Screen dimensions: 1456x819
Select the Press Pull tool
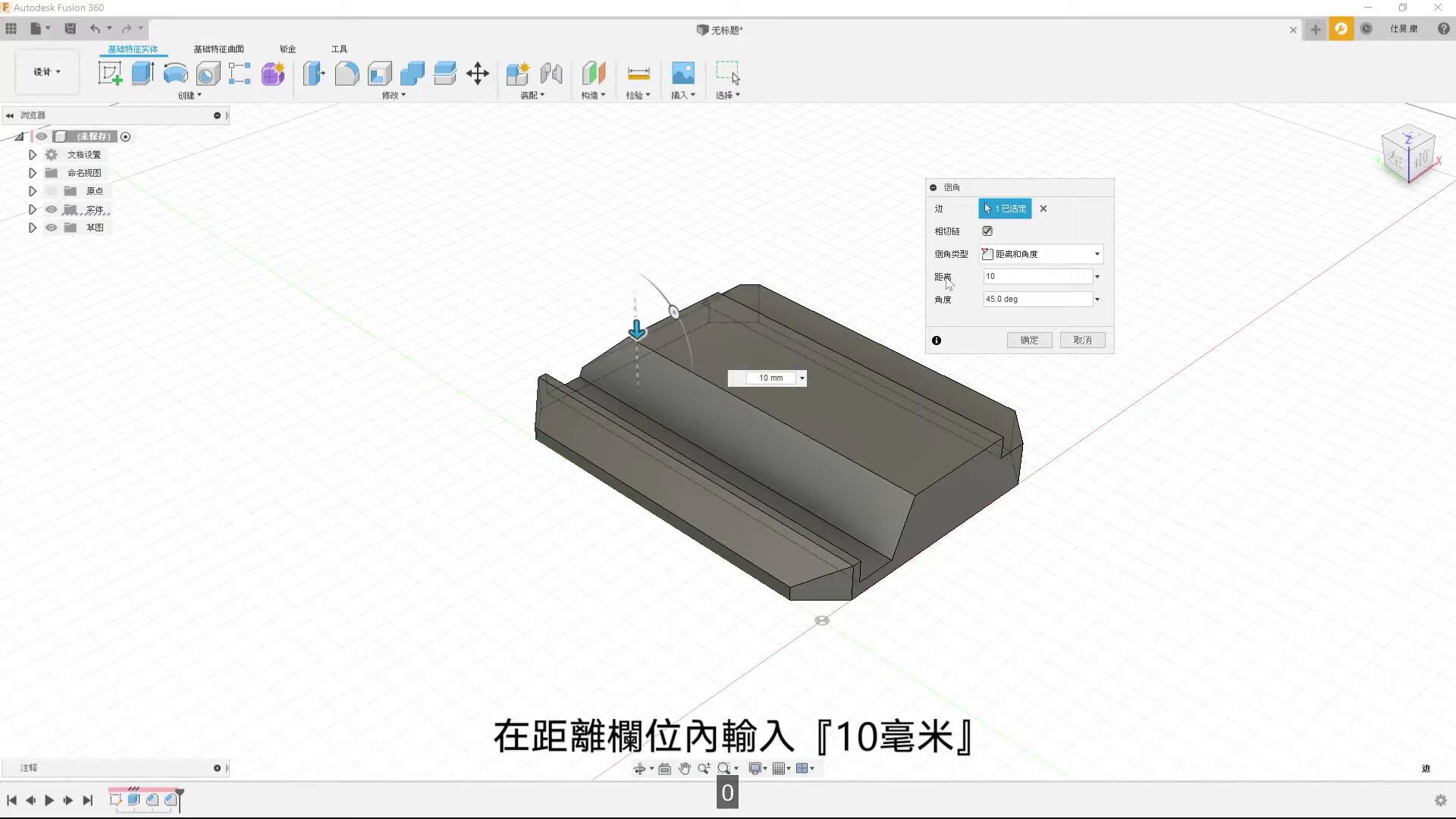click(314, 74)
